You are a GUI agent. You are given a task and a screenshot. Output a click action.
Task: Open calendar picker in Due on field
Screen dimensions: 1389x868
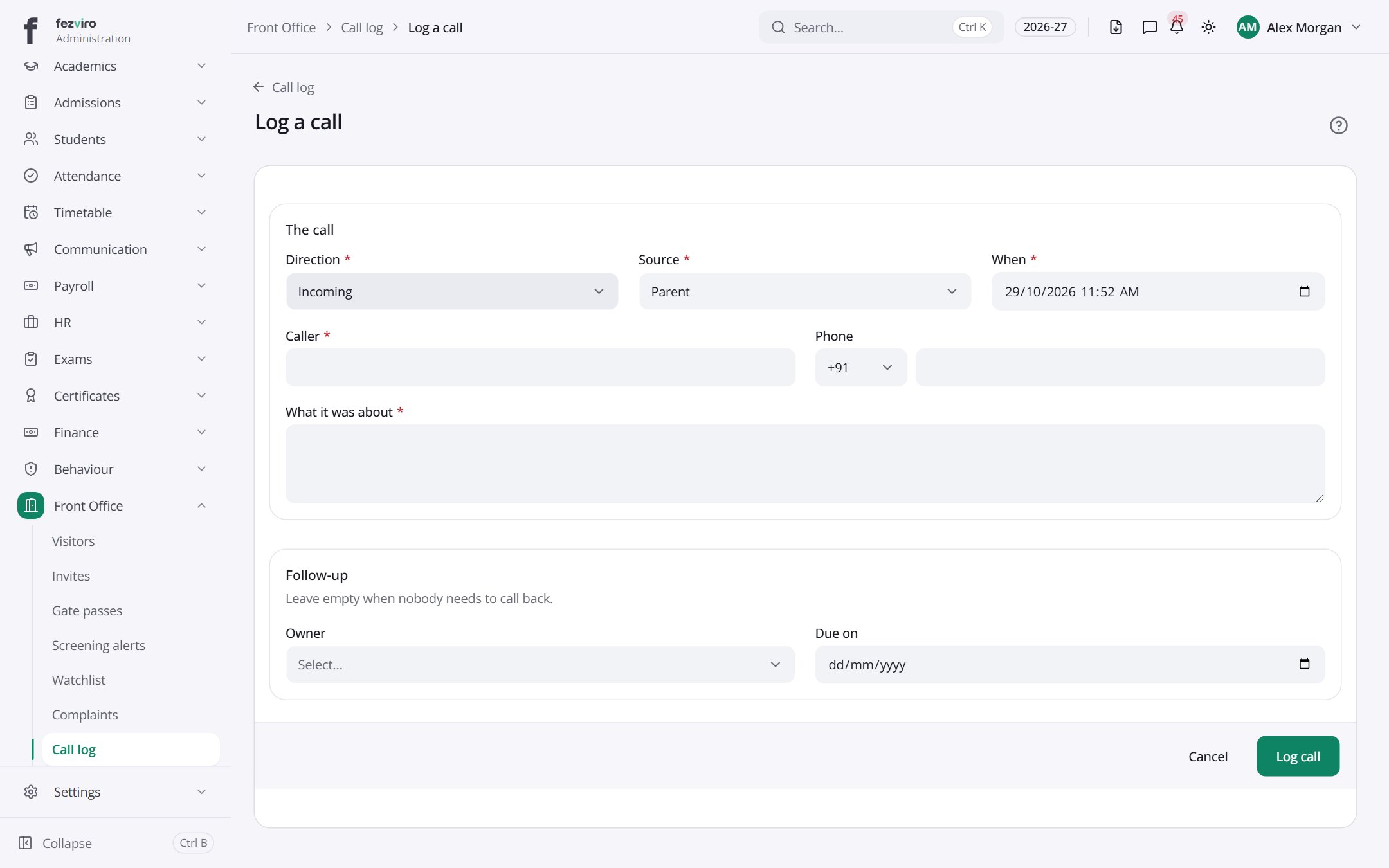(1304, 664)
